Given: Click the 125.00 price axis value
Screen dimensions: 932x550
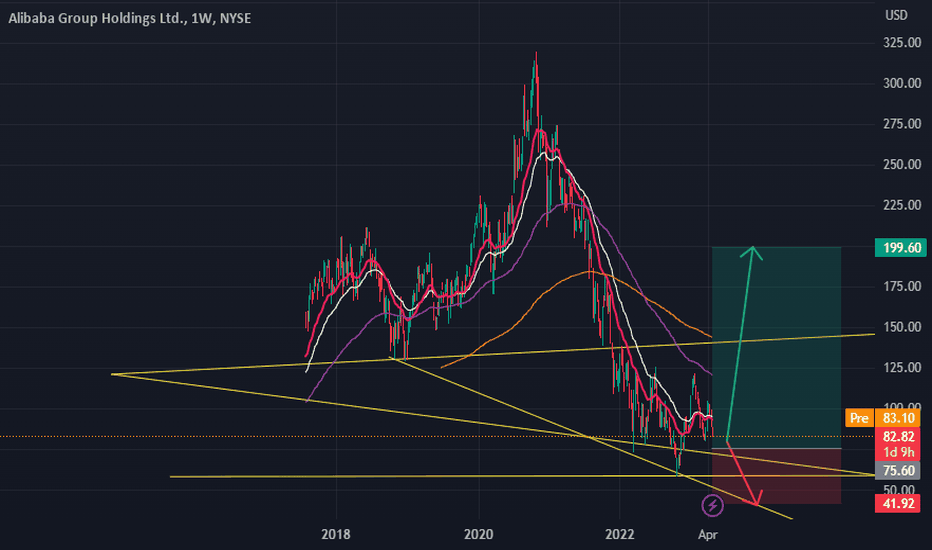Looking at the screenshot, I should 902,367.
